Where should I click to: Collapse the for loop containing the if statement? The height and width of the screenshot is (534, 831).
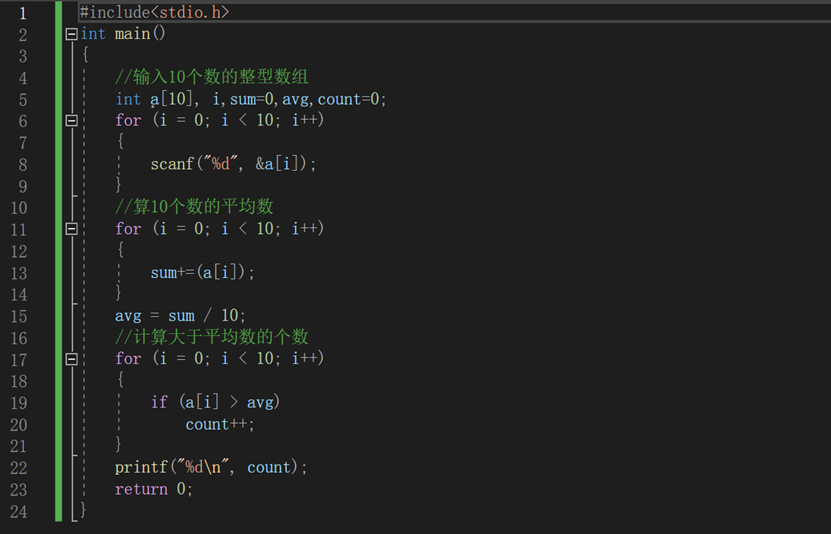71,358
